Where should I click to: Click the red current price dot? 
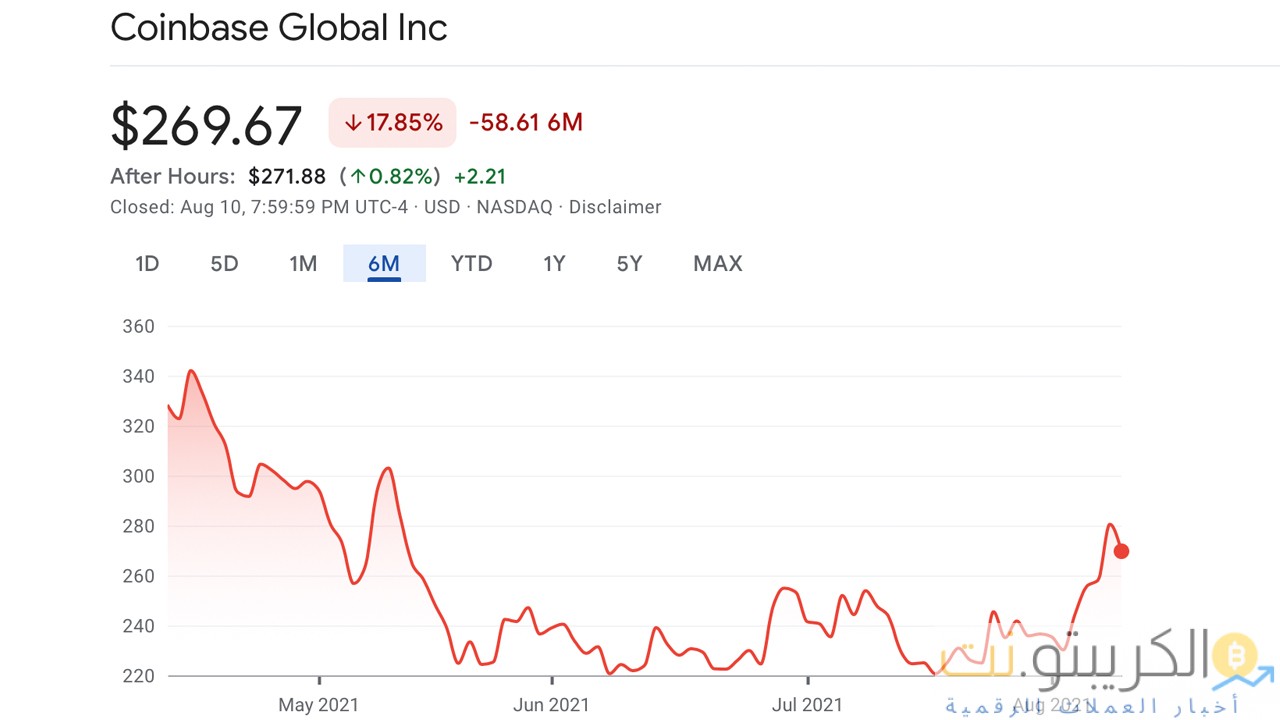tap(1121, 551)
